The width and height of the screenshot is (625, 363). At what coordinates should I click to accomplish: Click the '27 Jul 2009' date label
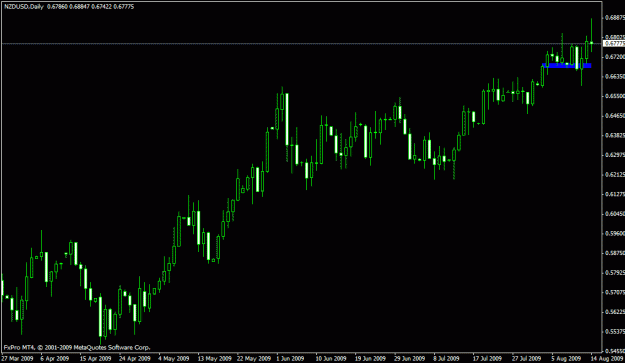click(x=527, y=358)
